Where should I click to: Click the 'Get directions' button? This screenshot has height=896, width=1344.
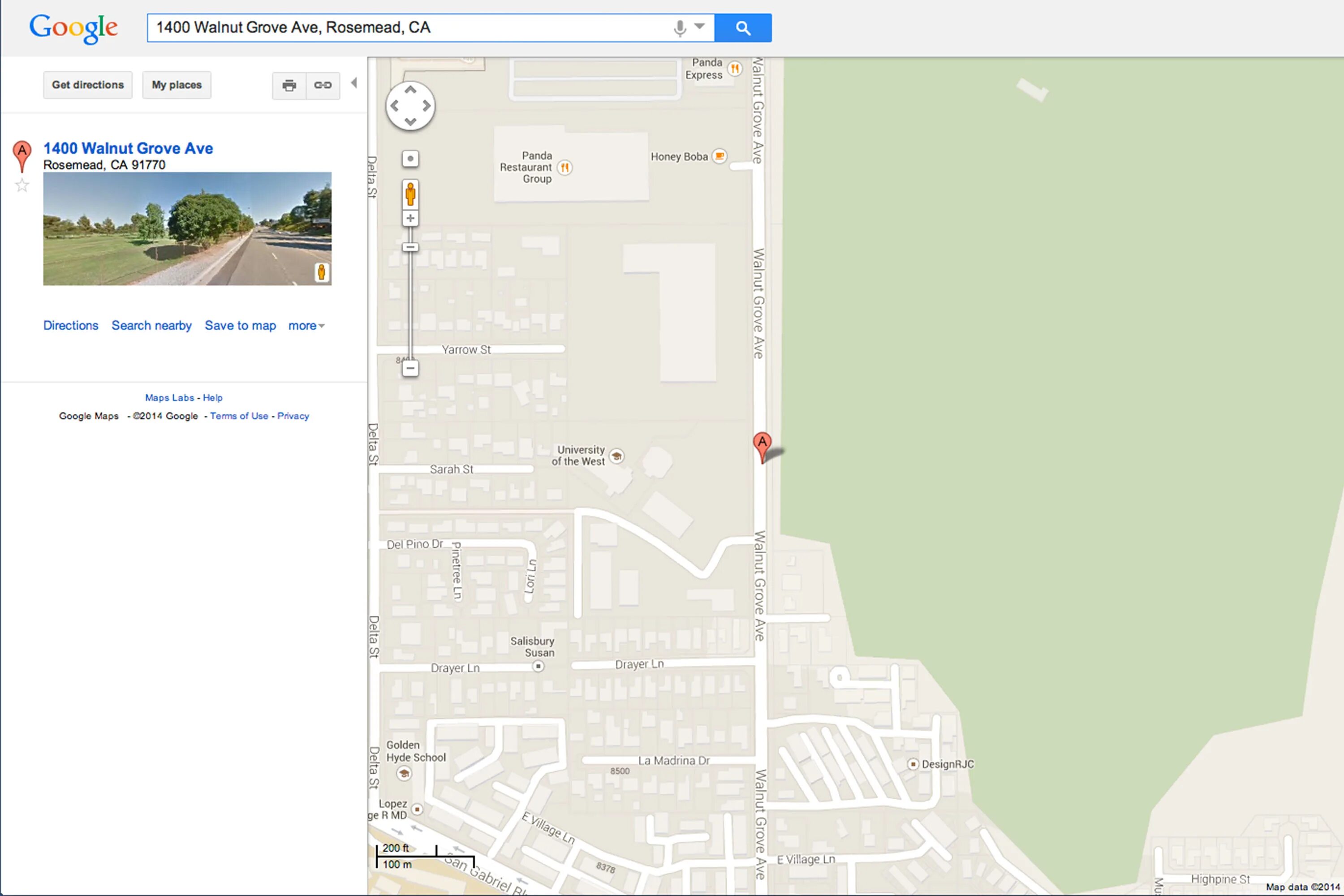click(x=87, y=84)
